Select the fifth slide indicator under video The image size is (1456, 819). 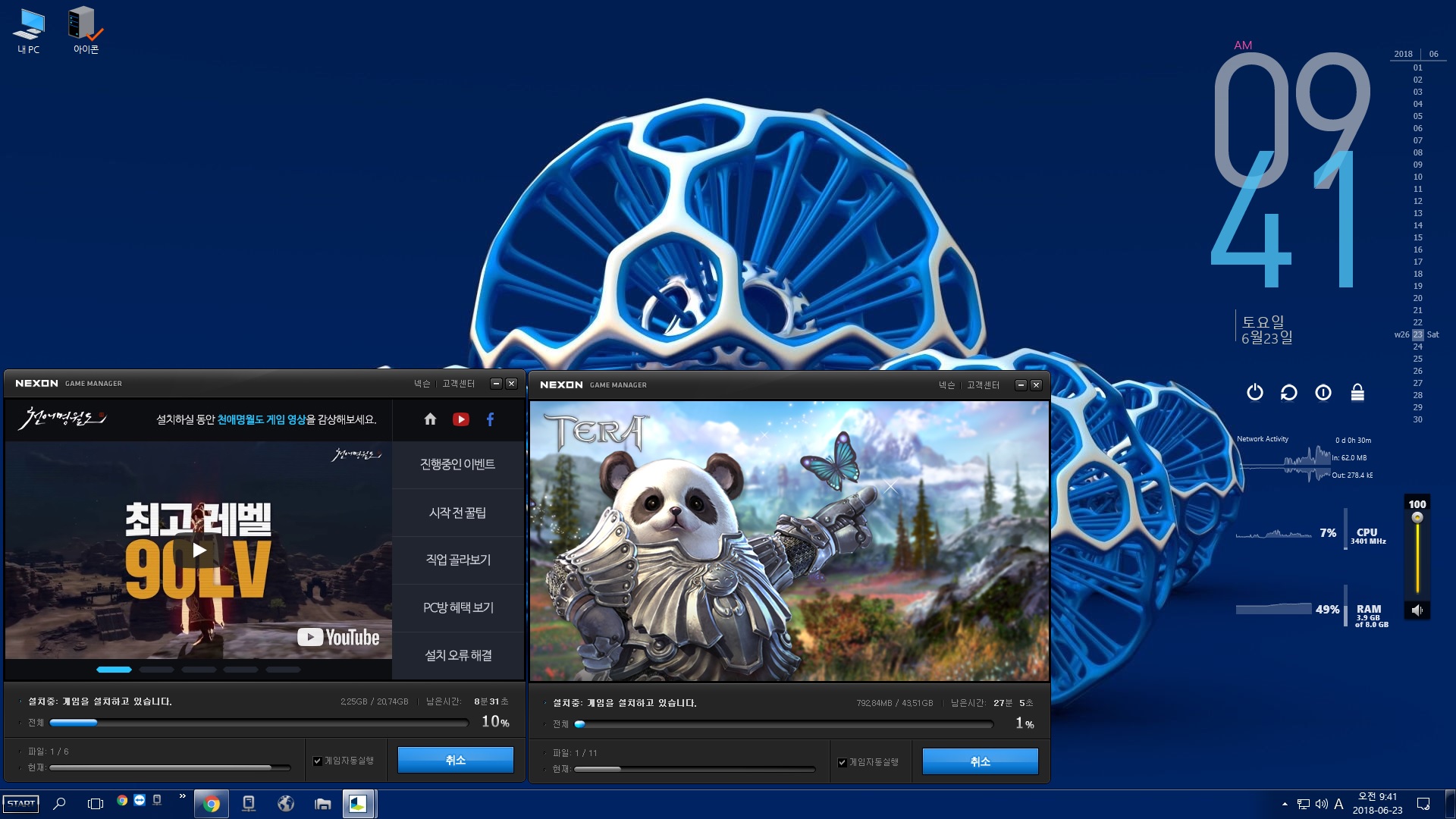click(284, 670)
